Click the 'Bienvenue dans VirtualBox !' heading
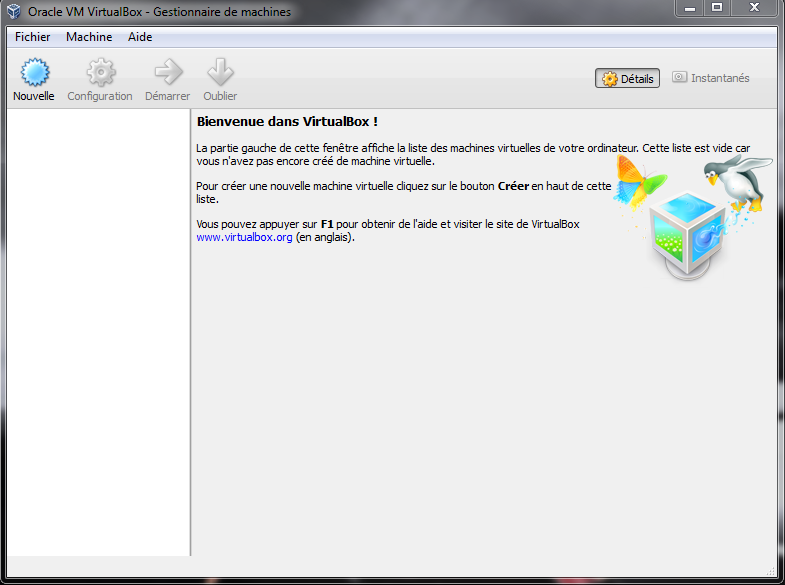785x585 pixels. 287,122
